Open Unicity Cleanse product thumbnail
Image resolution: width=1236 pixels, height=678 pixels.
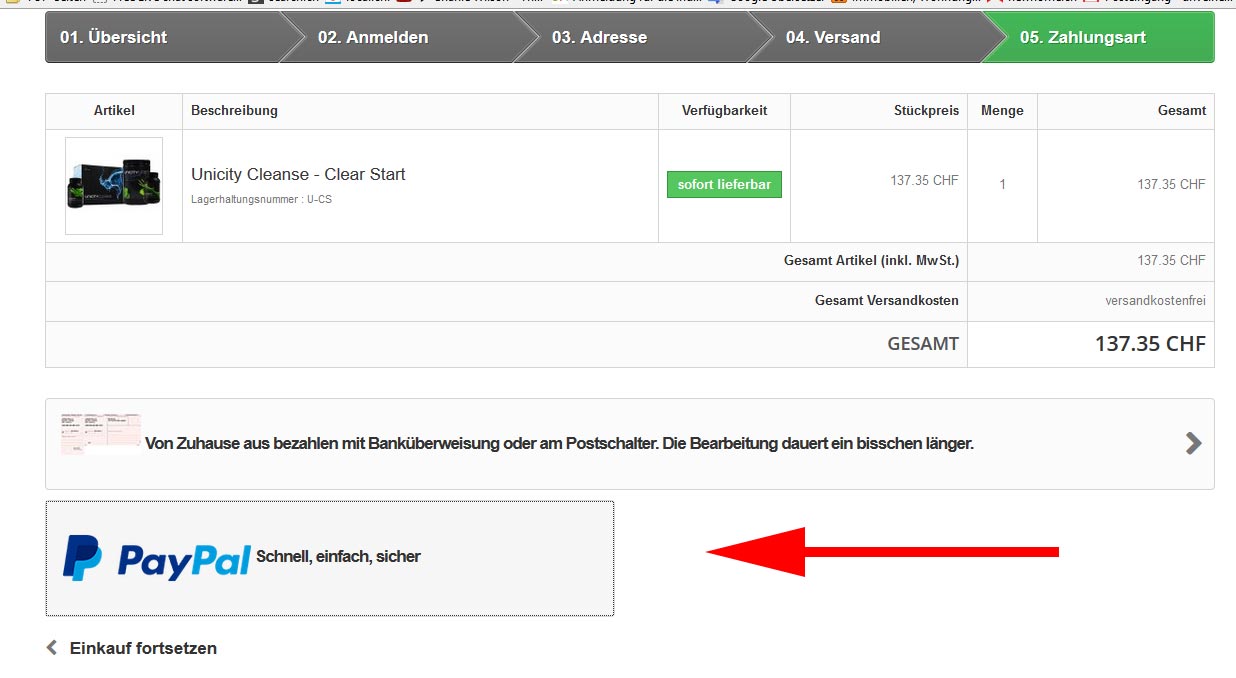tap(114, 186)
